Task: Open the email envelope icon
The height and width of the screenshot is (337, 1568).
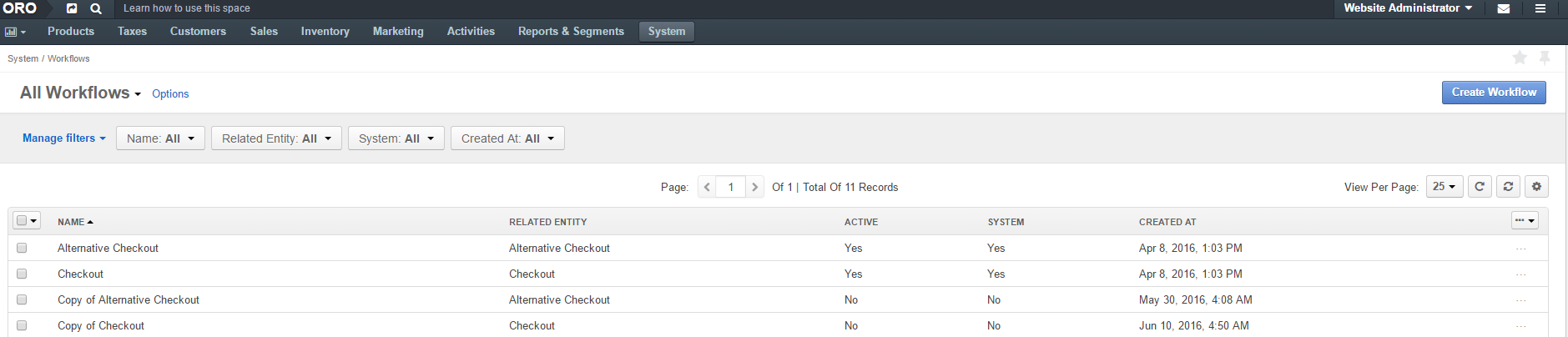Action: (1504, 8)
